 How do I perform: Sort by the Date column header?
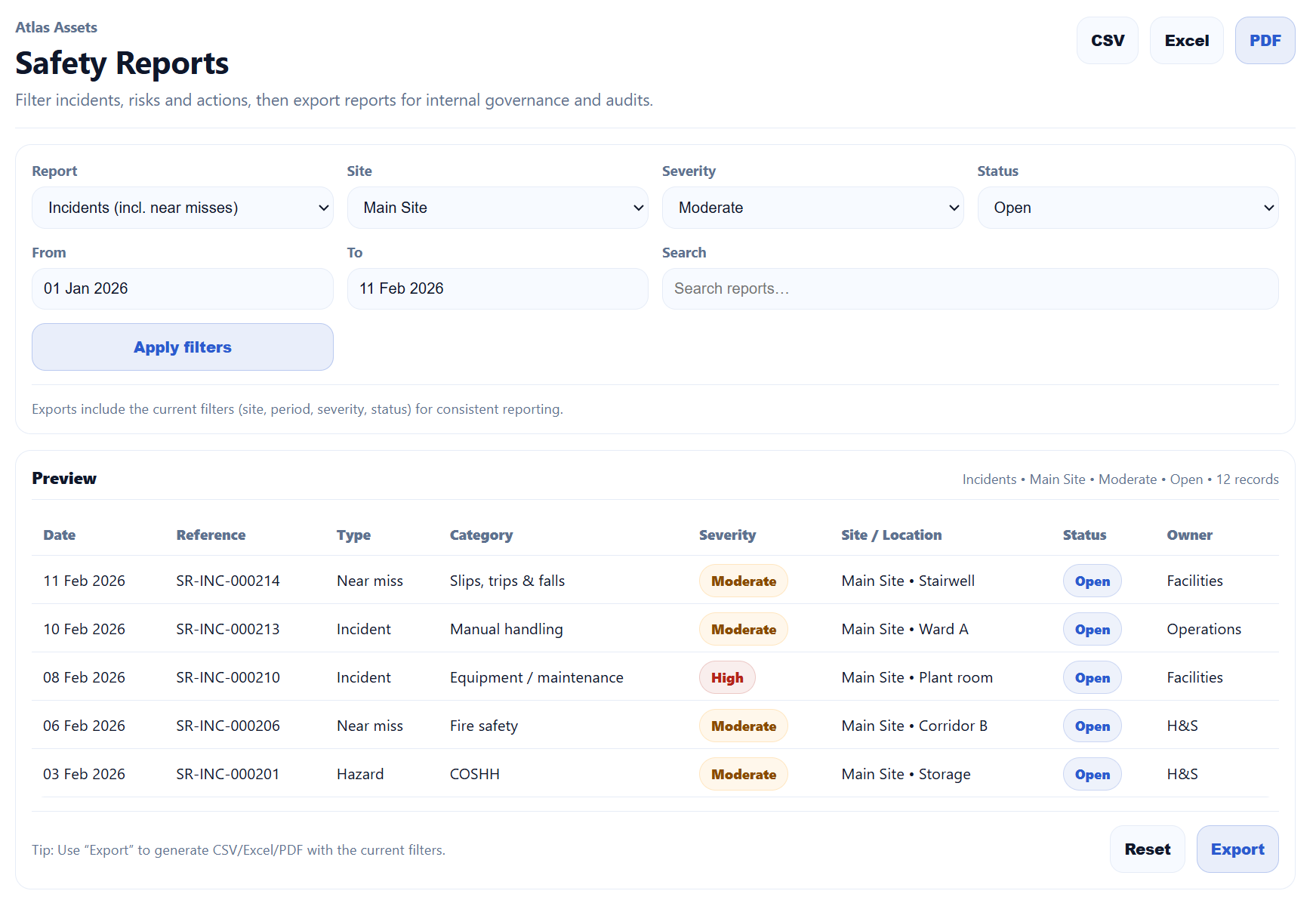coord(60,535)
